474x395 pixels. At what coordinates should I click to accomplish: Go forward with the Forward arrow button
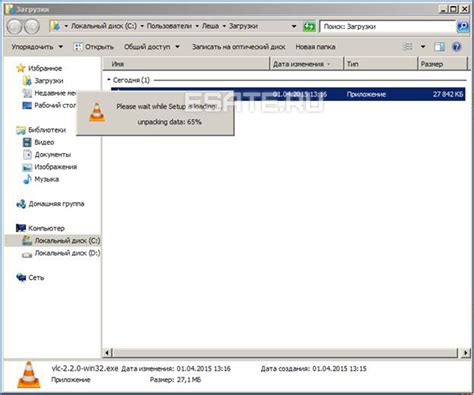[x=32, y=27]
